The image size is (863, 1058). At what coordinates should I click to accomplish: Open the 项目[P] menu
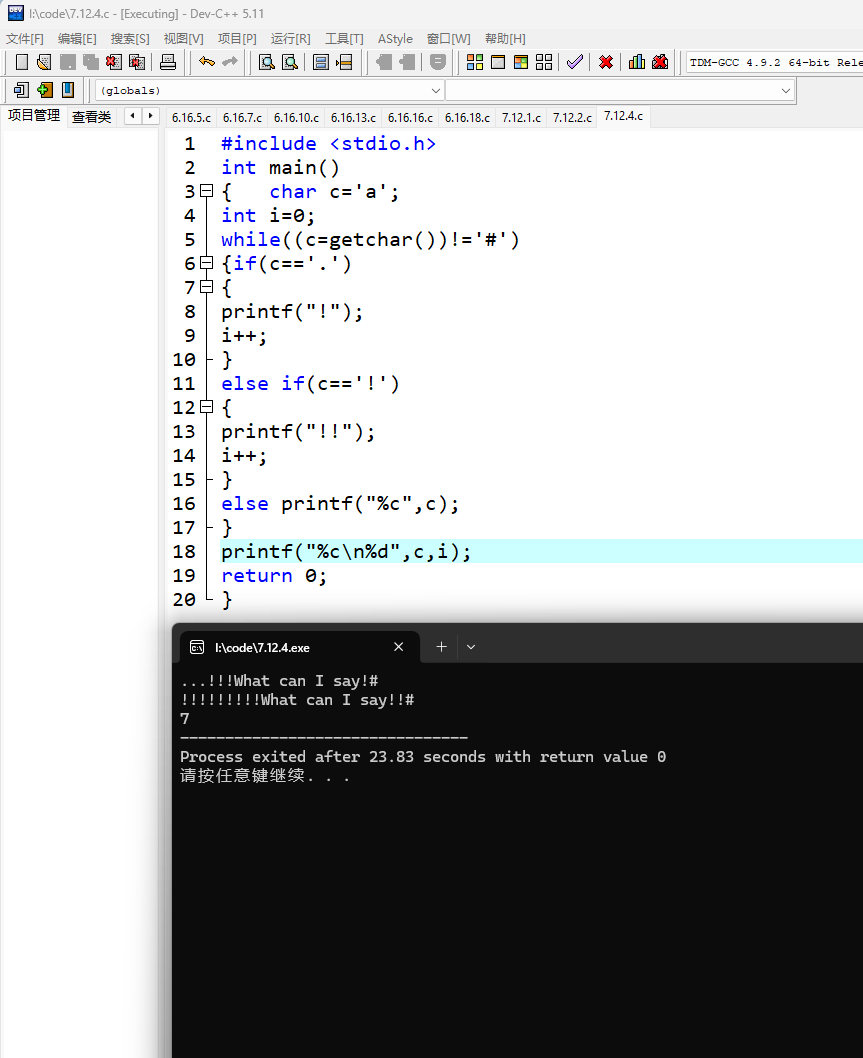click(x=237, y=38)
